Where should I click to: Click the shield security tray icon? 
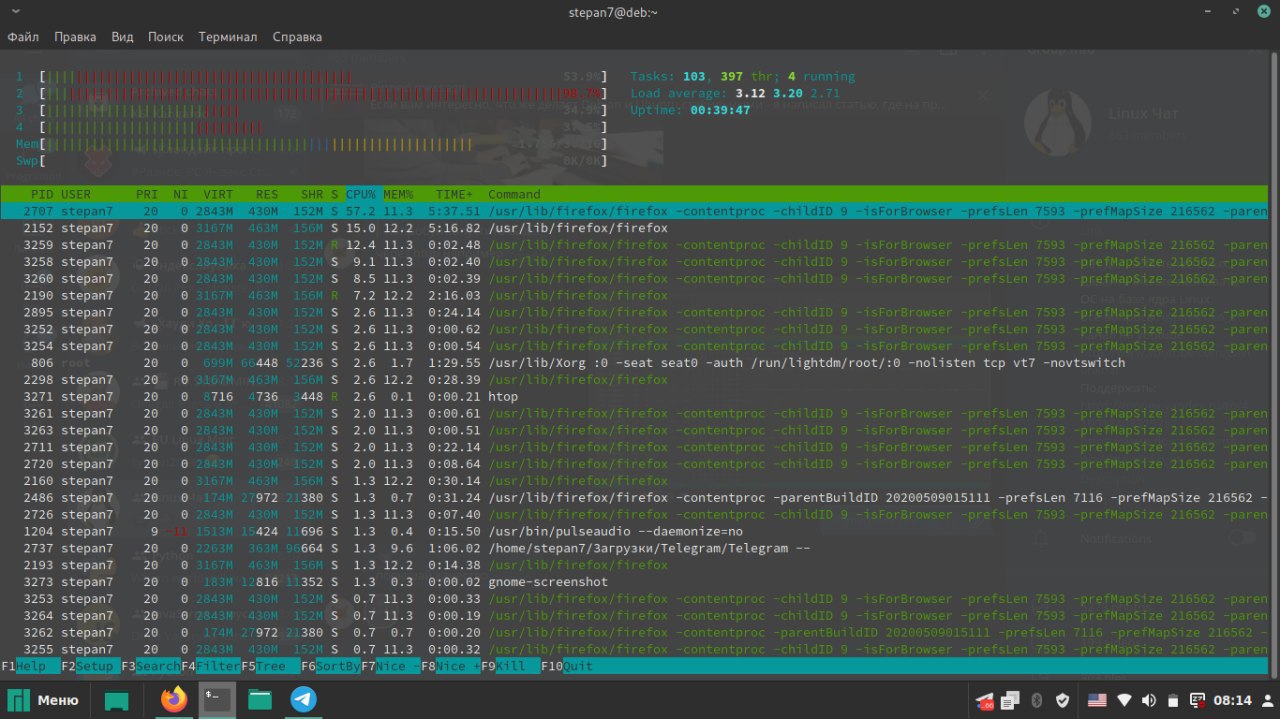(x=1063, y=700)
